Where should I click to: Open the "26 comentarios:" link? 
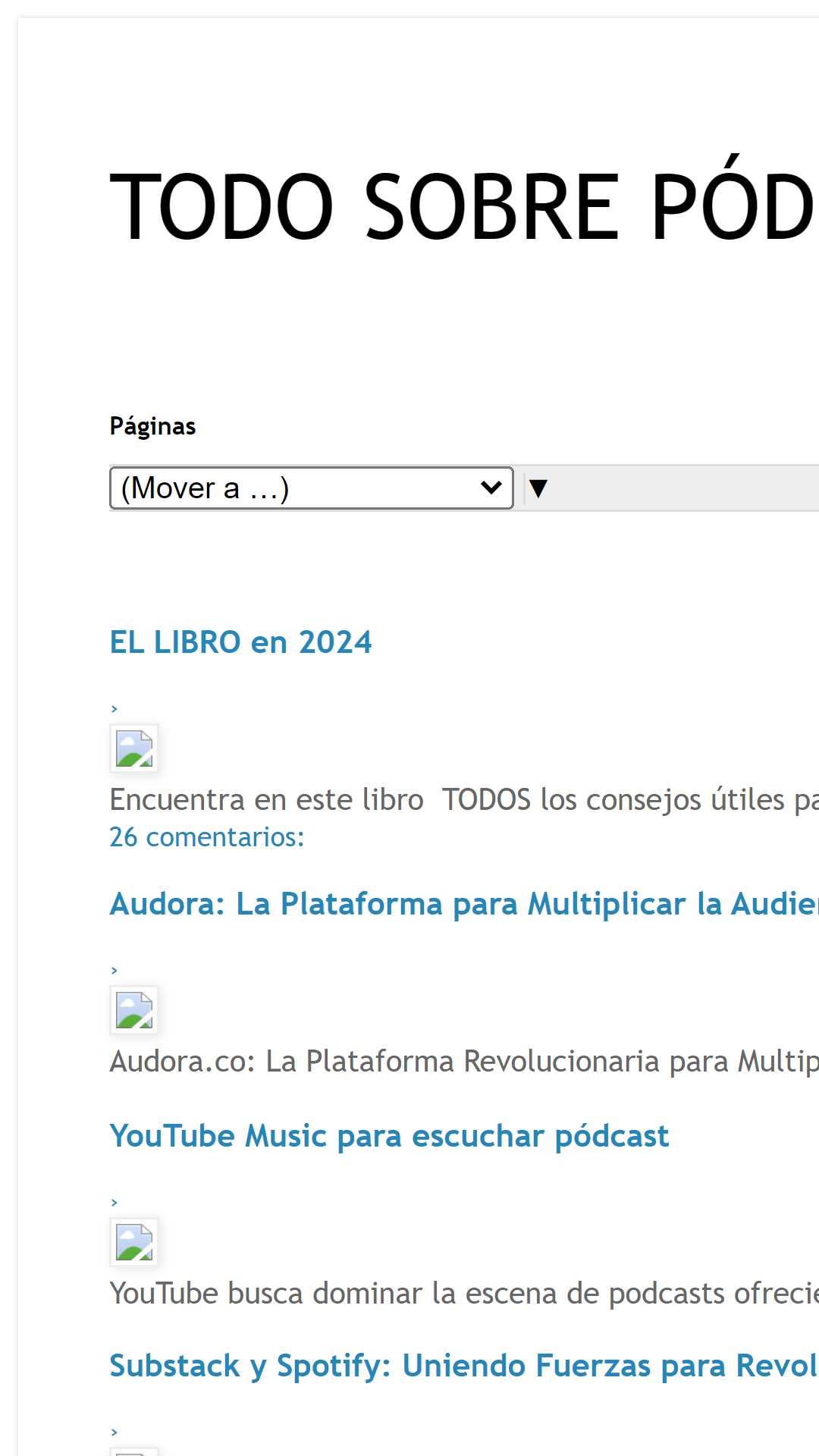tap(207, 837)
